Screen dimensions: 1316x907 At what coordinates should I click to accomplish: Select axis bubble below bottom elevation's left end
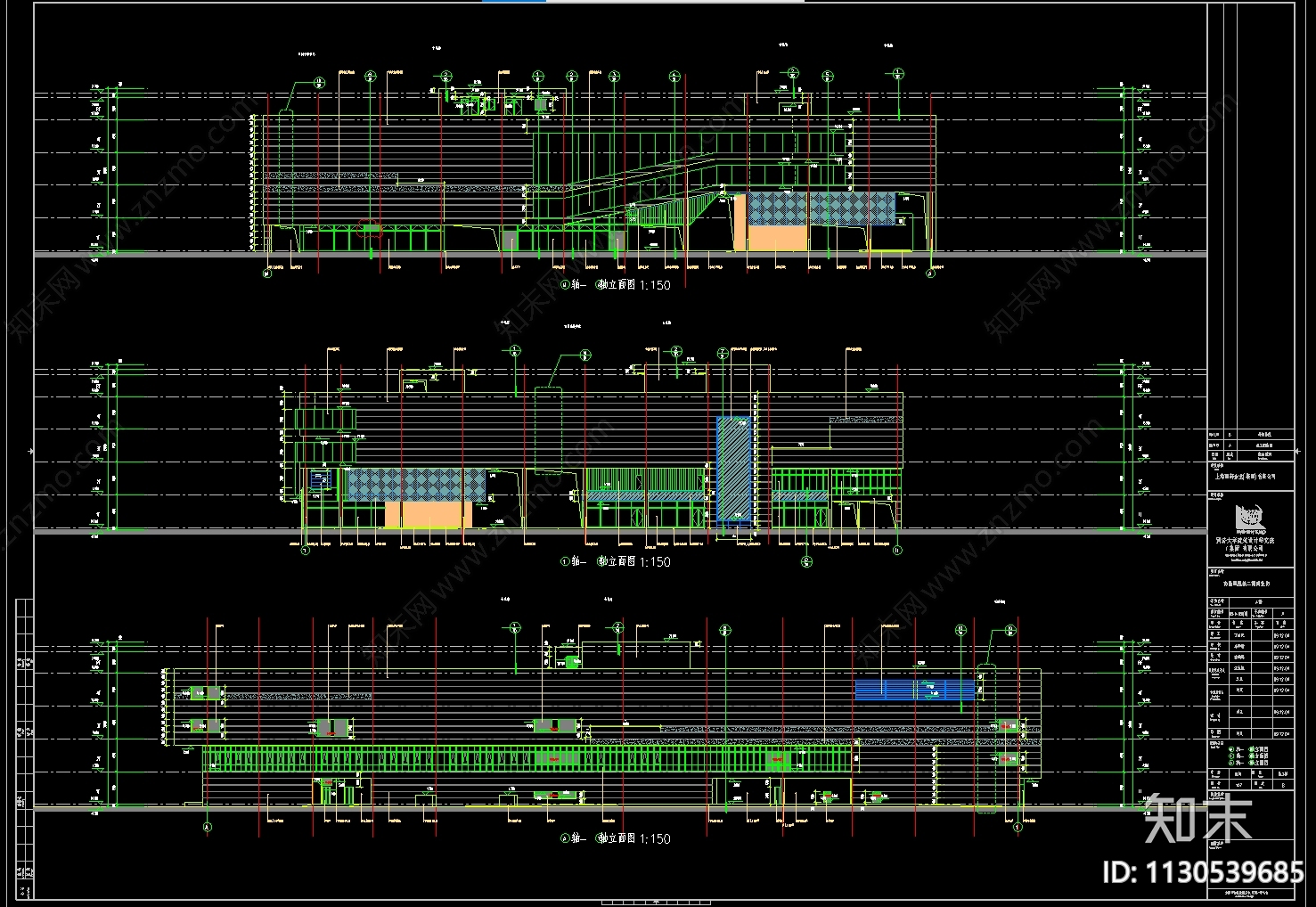tap(208, 828)
